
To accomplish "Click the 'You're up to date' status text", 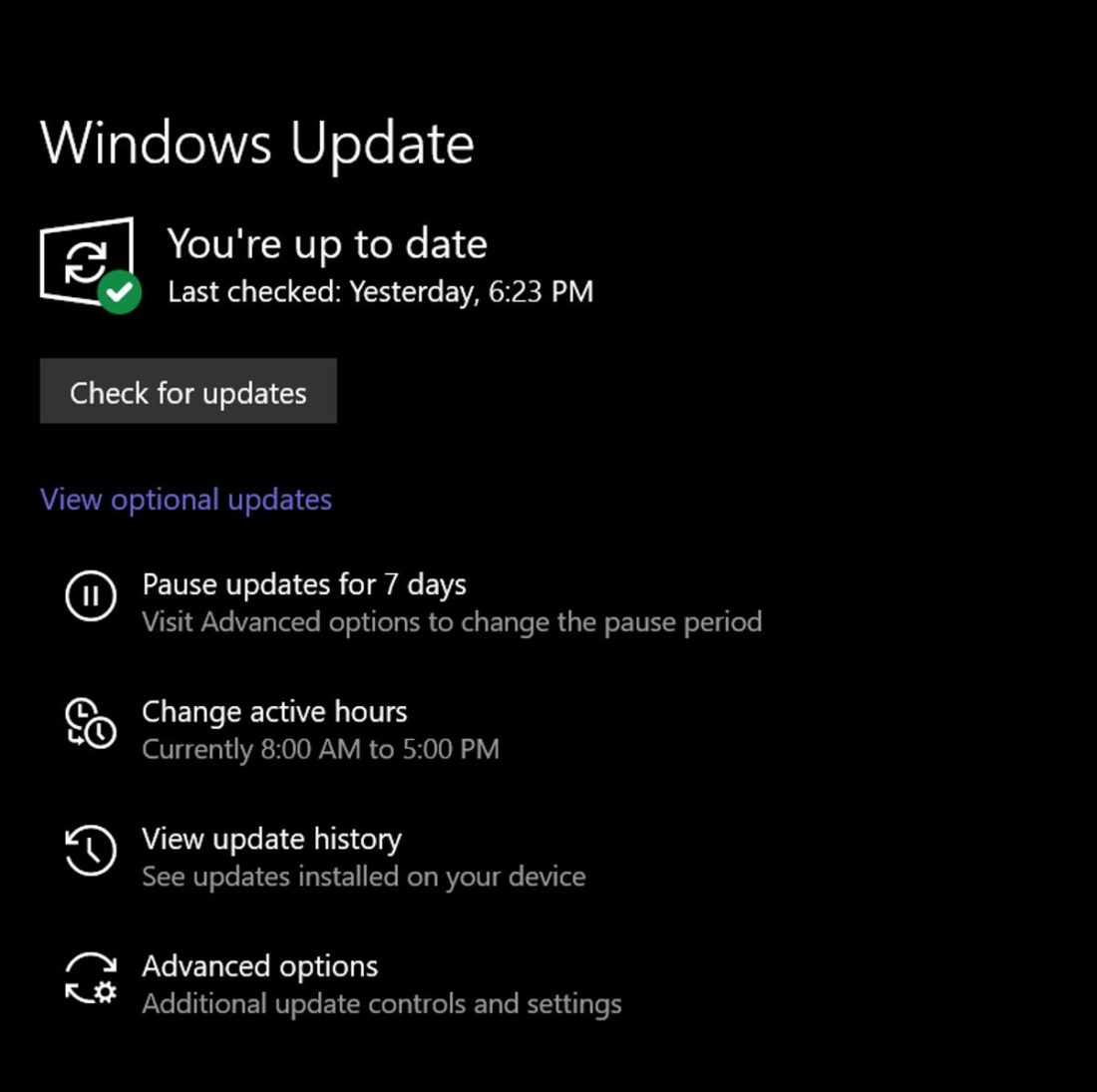I will pos(327,244).
